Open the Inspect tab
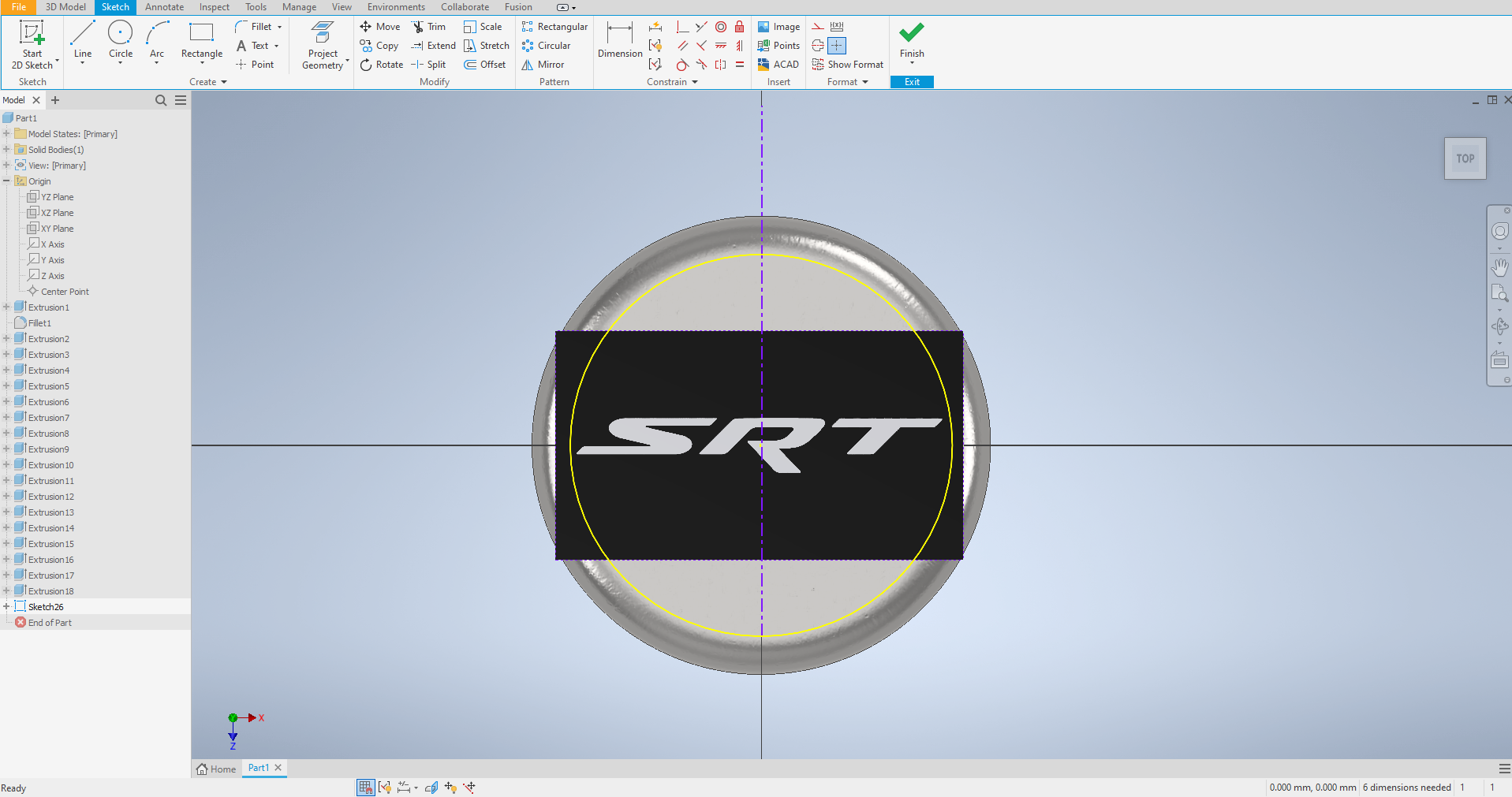The width and height of the screenshot is (1512, 797). tap(214, 7)
